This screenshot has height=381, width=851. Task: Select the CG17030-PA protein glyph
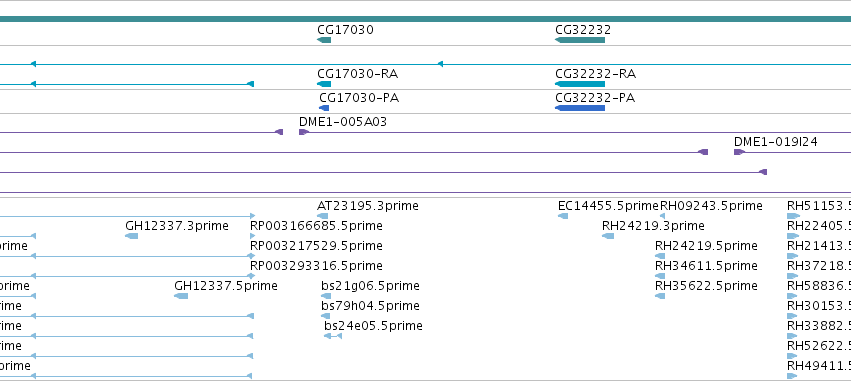click(x=325, y=108)
